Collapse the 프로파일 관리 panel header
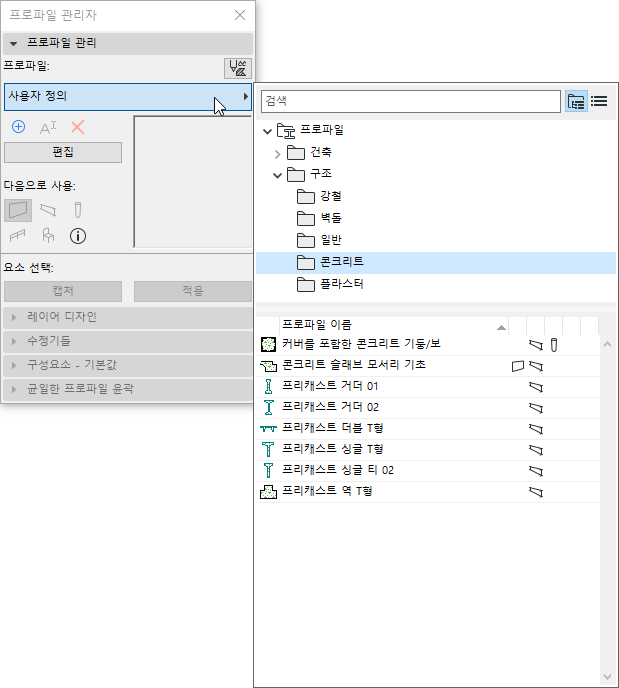 pyautogui.click(x=128, y=43)
